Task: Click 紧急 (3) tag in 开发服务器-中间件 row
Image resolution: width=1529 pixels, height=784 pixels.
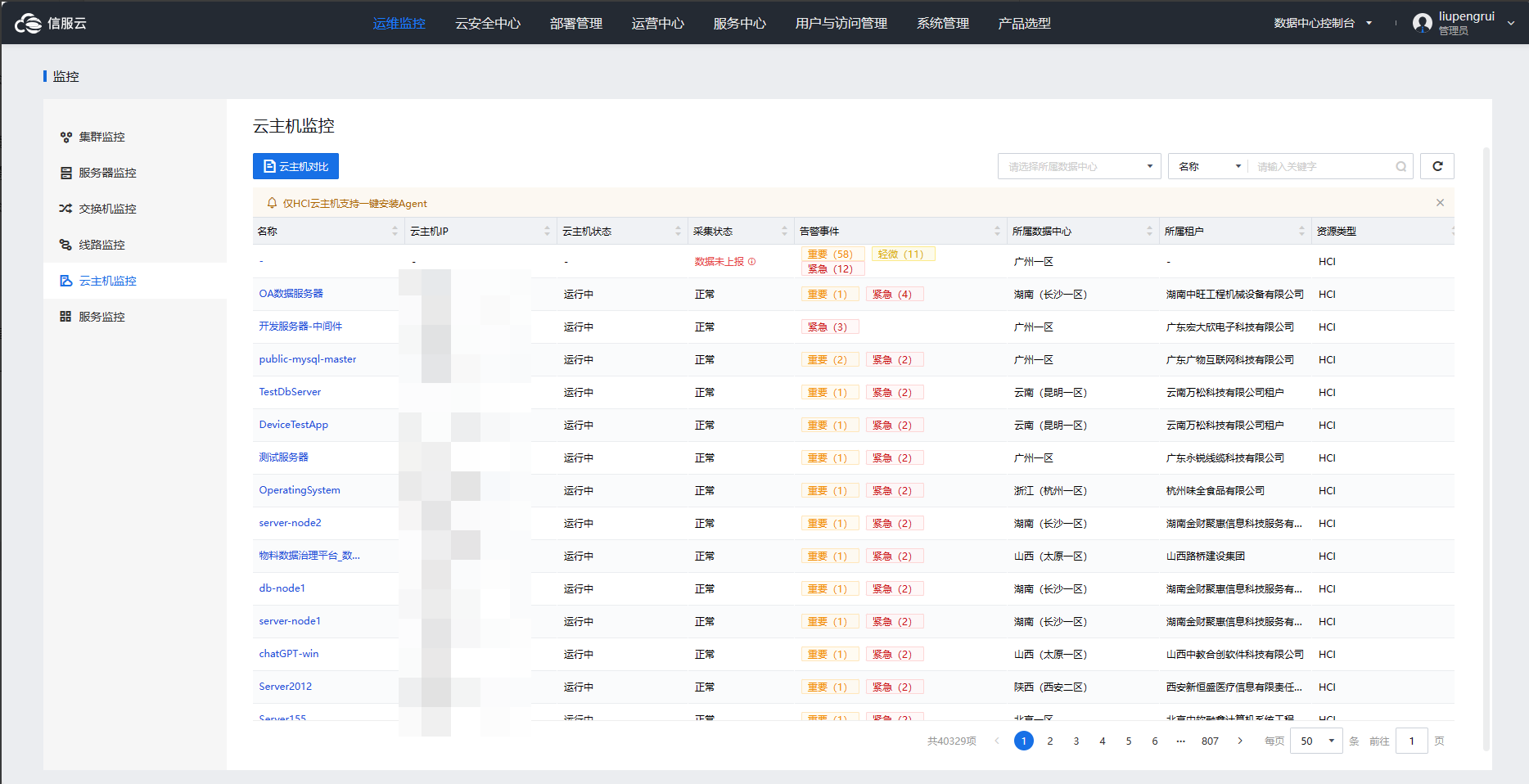Action: click(828, 327)
